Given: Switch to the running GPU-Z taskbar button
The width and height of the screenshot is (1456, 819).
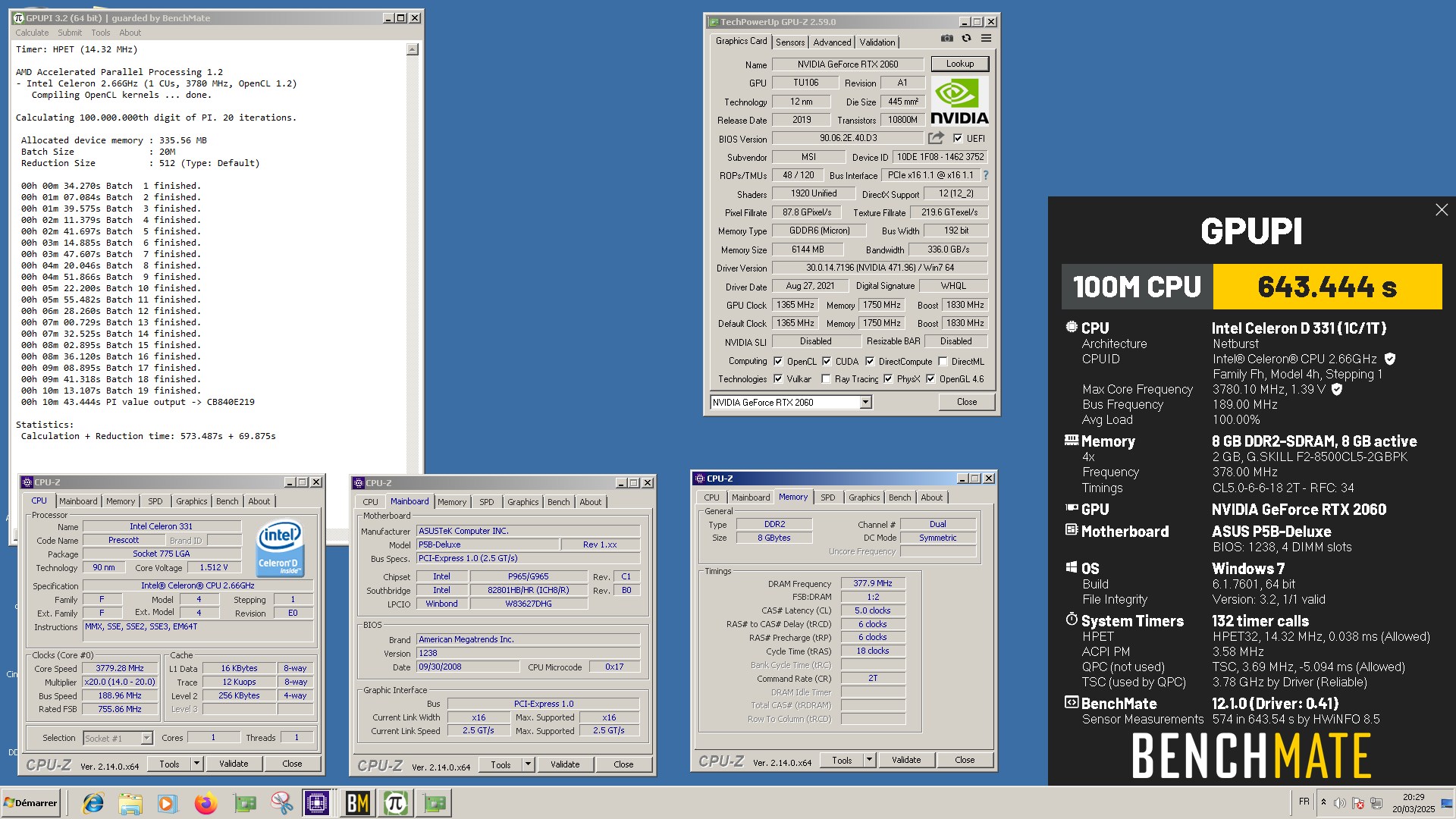Looking at the screenshot, I should [x=435, y=803].
